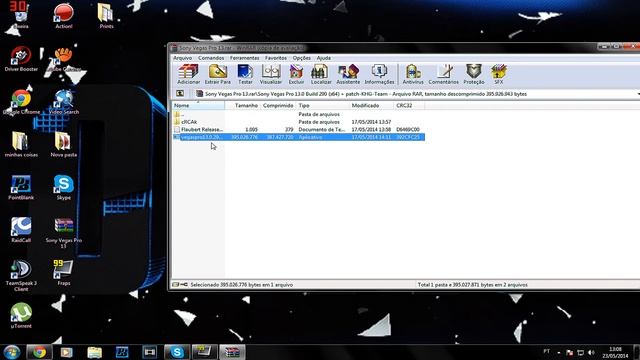This screenshot has height=360, width=640.
Task: Open the Ferramentas menu
Action: click(x=244, y=58)
